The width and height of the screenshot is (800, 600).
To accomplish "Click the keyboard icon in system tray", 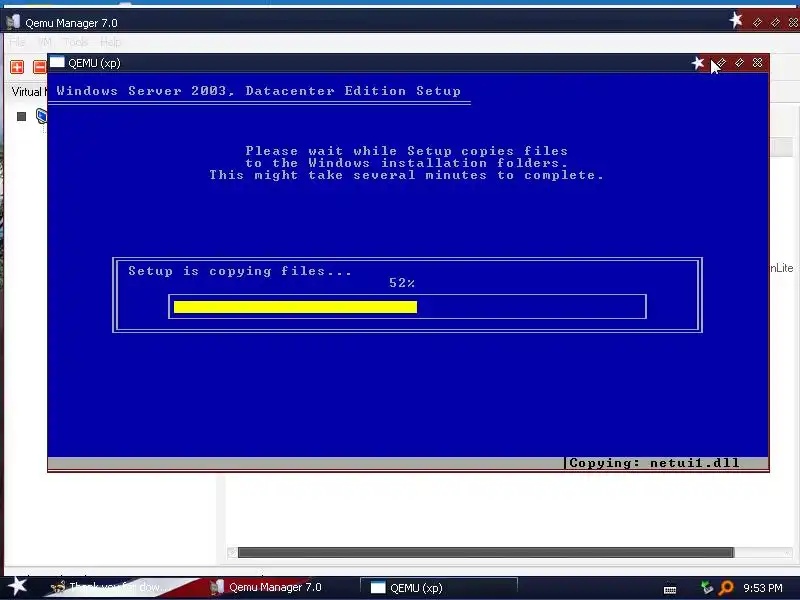I will 670,589.
